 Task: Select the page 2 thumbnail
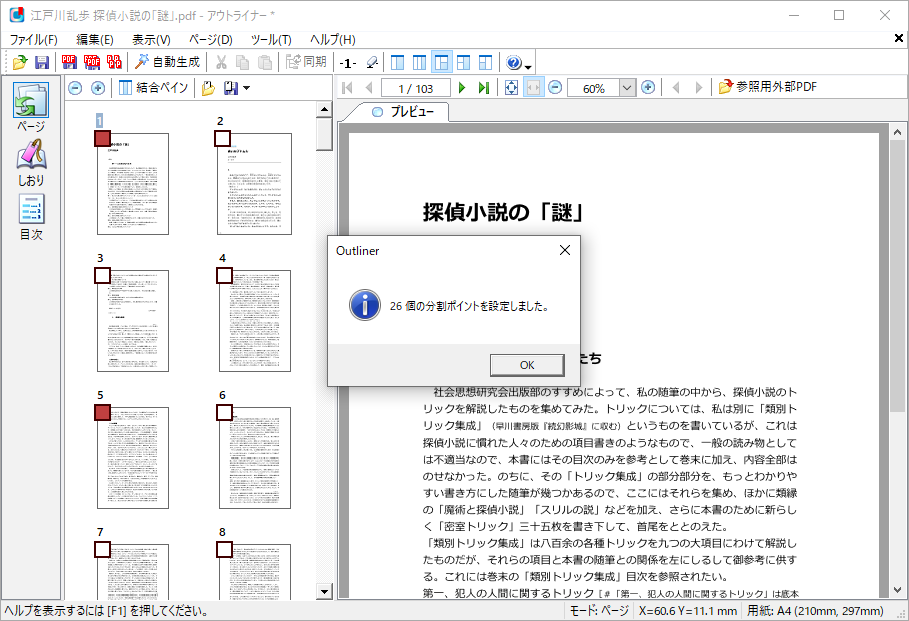click(x=254, y=184)
